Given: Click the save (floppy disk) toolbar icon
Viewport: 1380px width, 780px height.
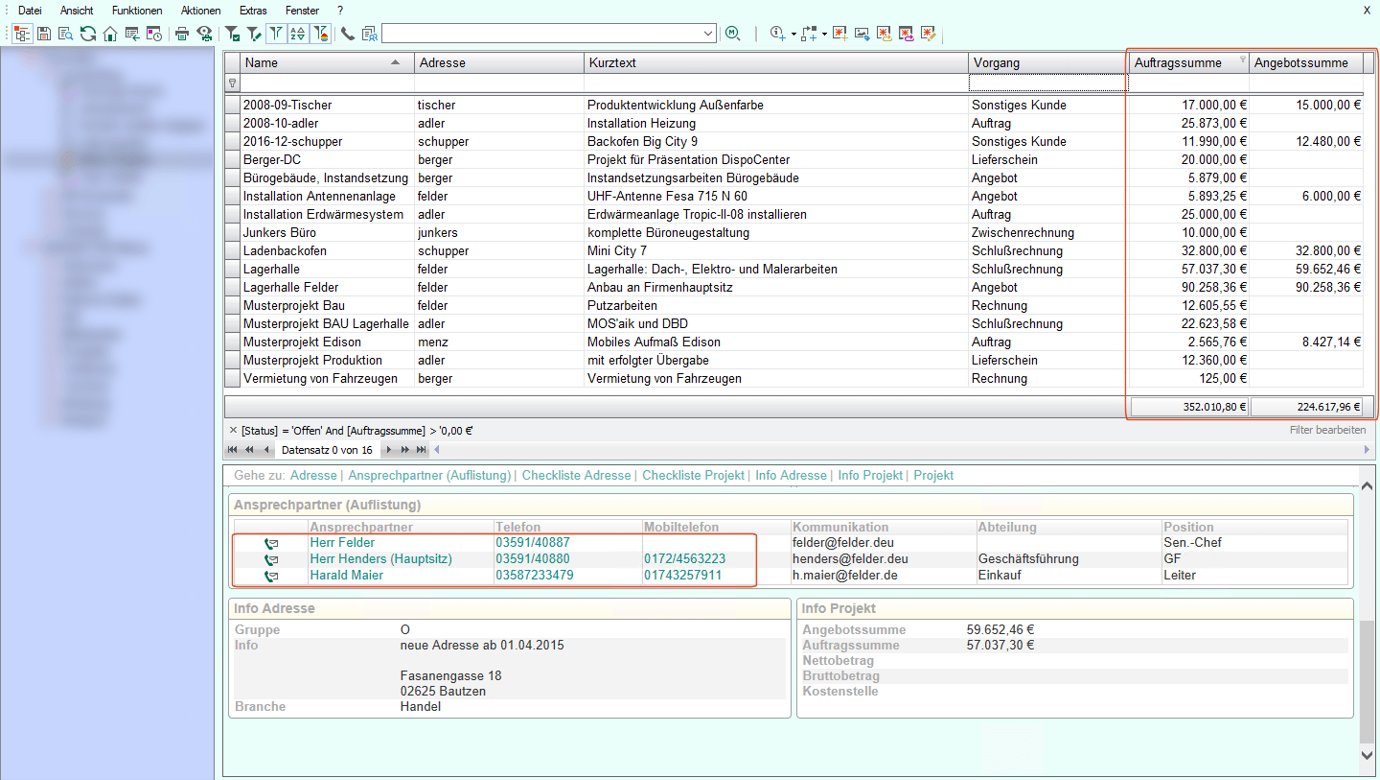Looking at the screenshot, I should [44, 33].
